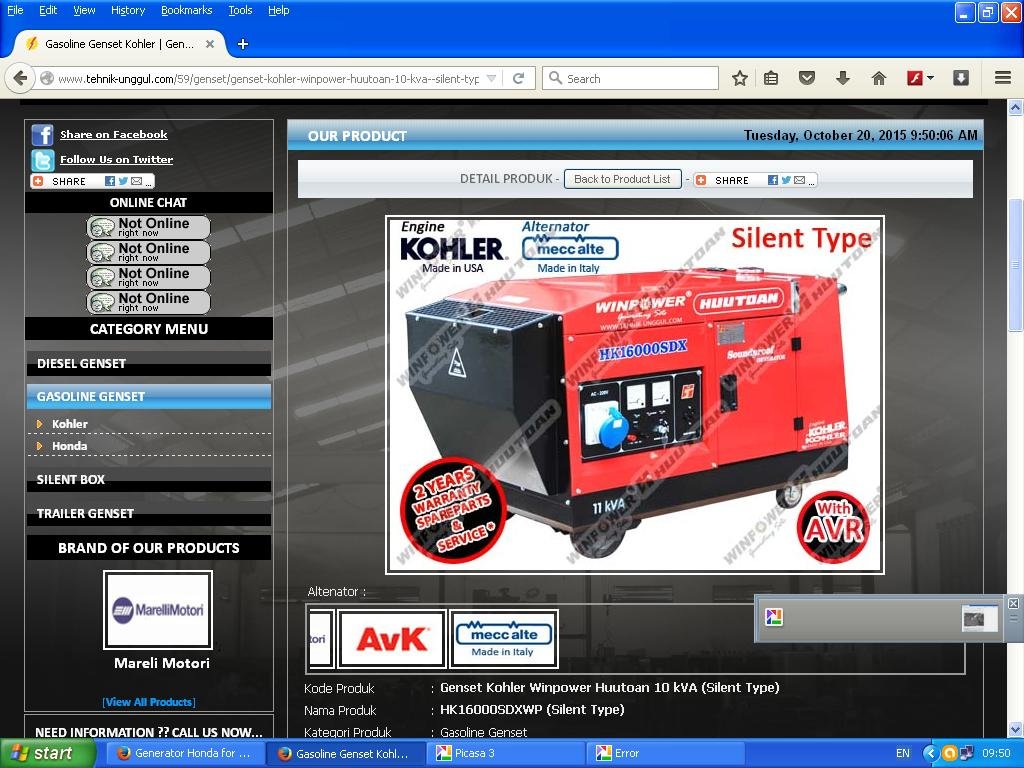
Task: Click the page's vertical scrollbar thumb
Action: (1016, 264)
